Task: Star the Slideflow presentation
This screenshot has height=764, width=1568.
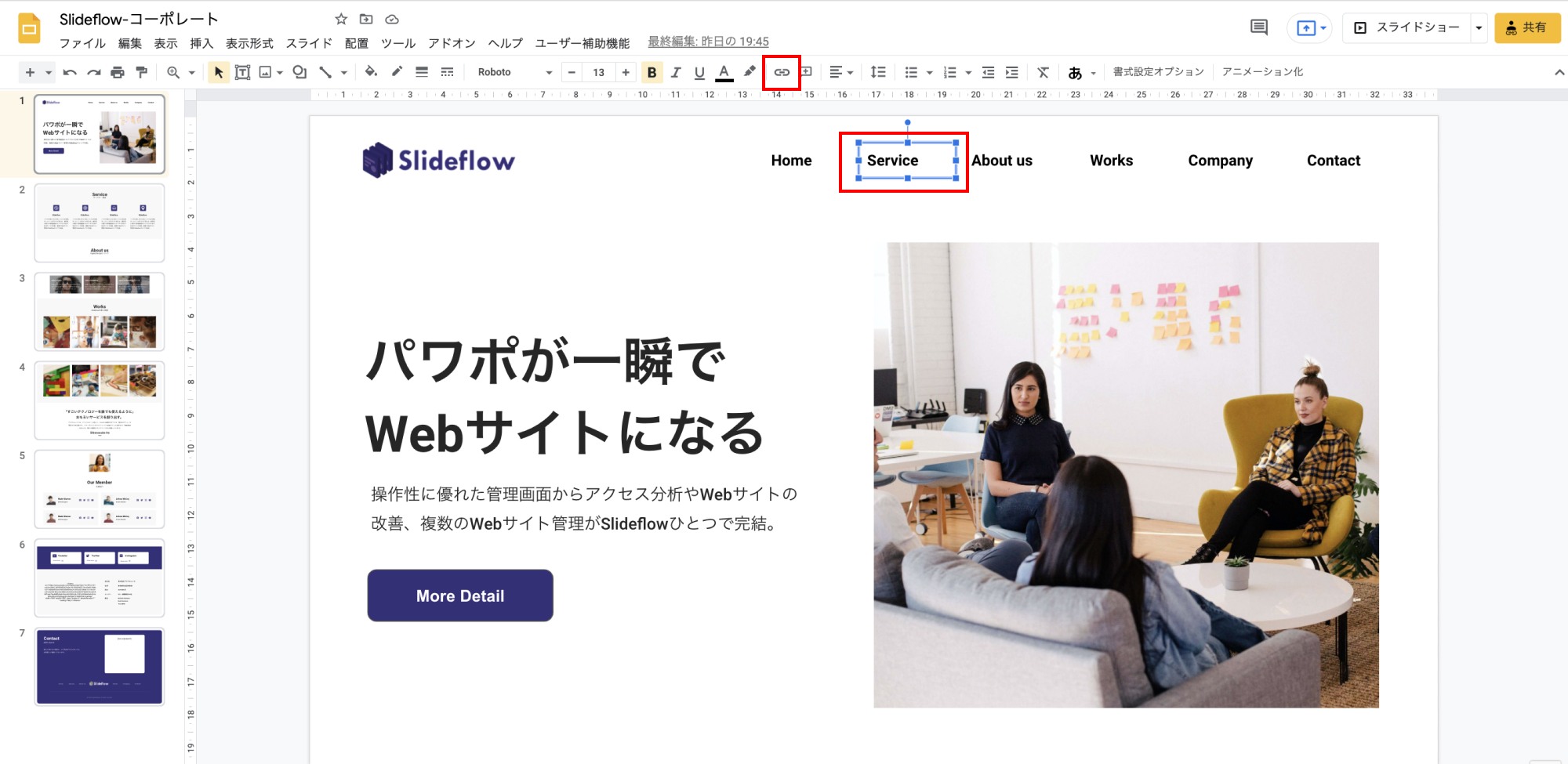Action: pos(341,19)
